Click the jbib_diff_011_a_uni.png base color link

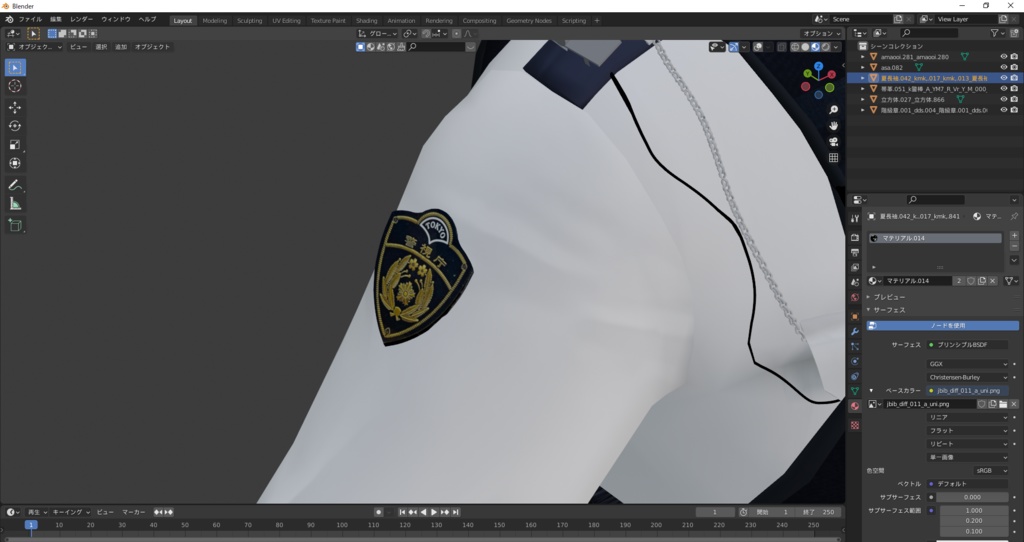(967, 391)
